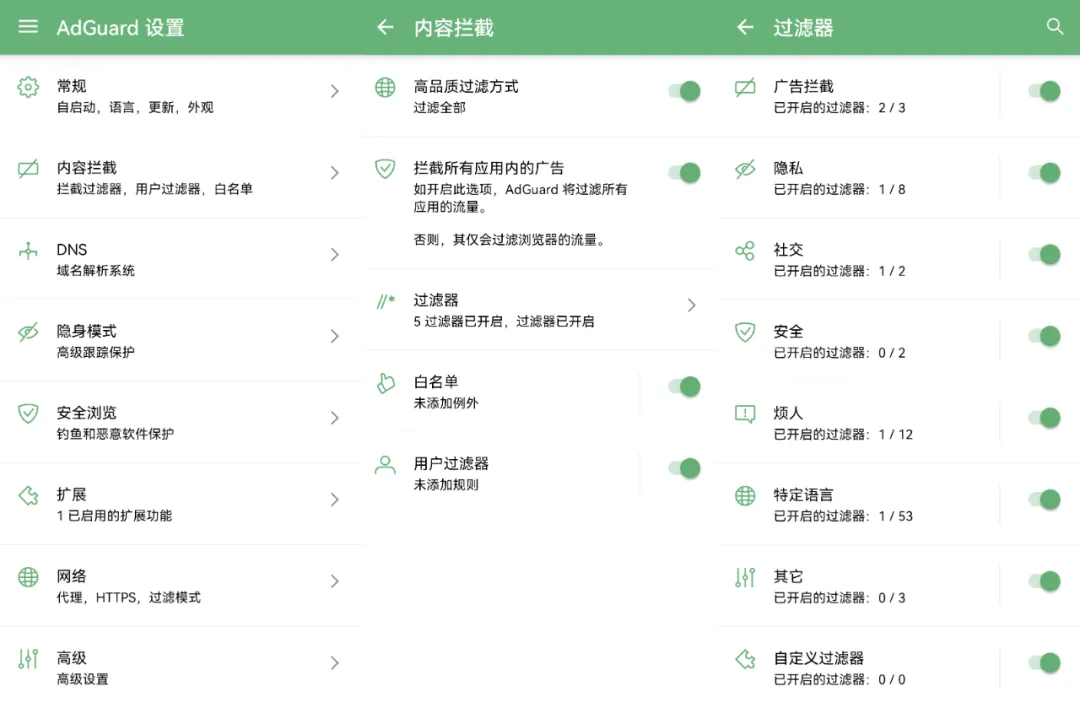Toggle the 白名单 switch

click(684, 386)
